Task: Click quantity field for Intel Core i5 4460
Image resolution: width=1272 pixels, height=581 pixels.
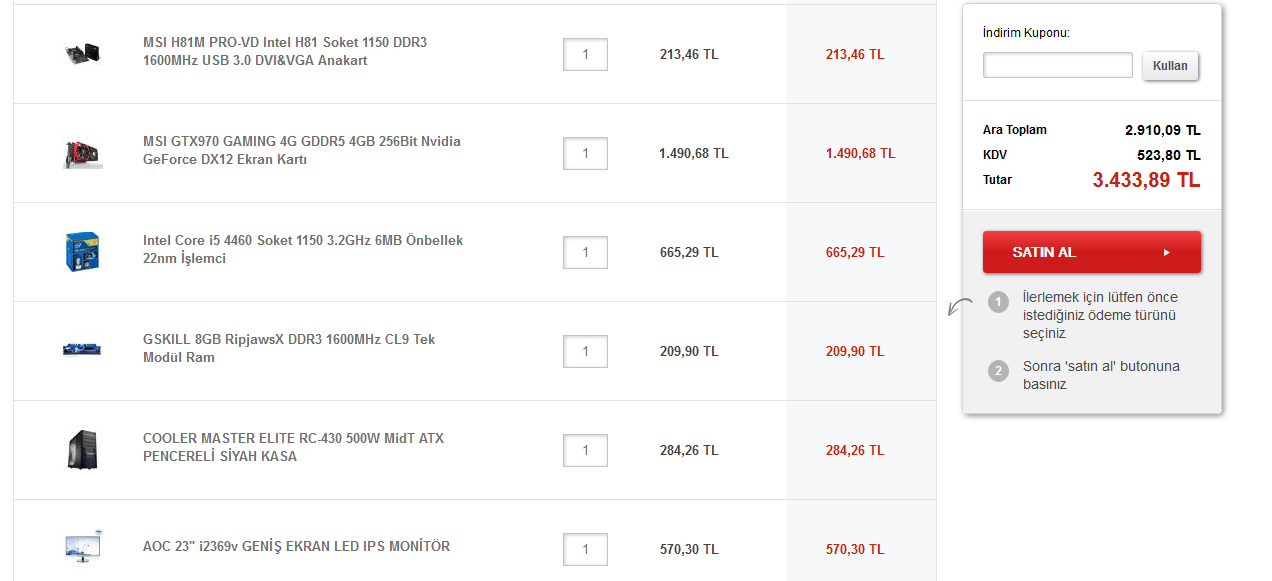Action: pyautogui.click(x=585, y=252)
